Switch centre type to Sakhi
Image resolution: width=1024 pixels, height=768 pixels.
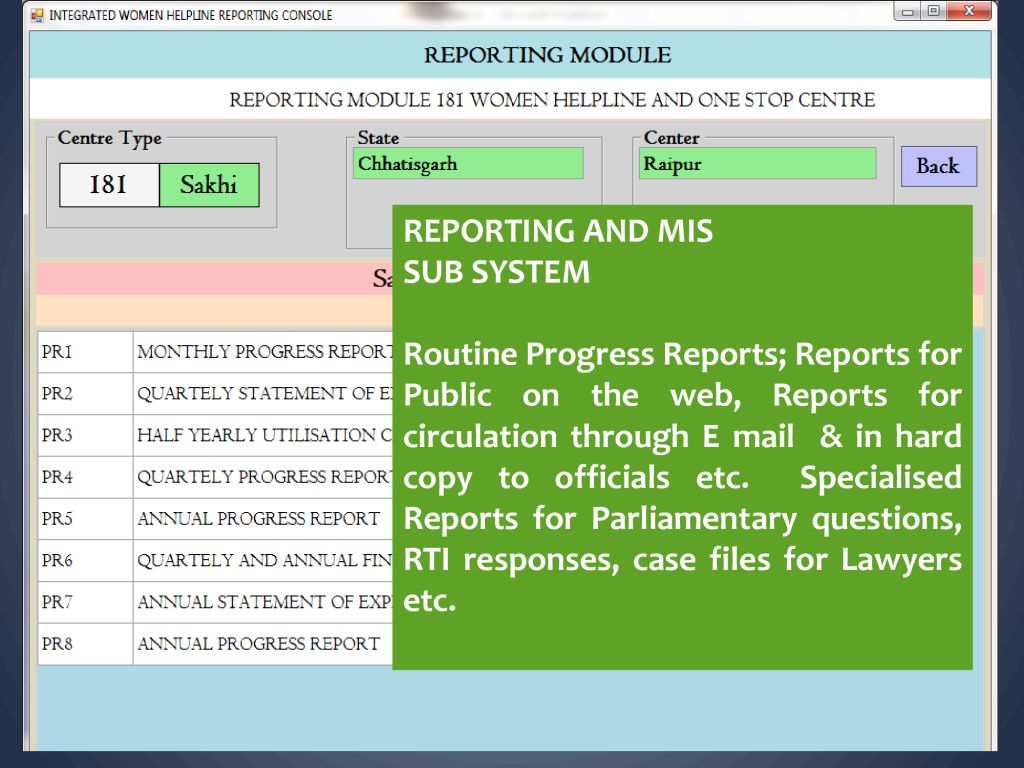point(209,185)
